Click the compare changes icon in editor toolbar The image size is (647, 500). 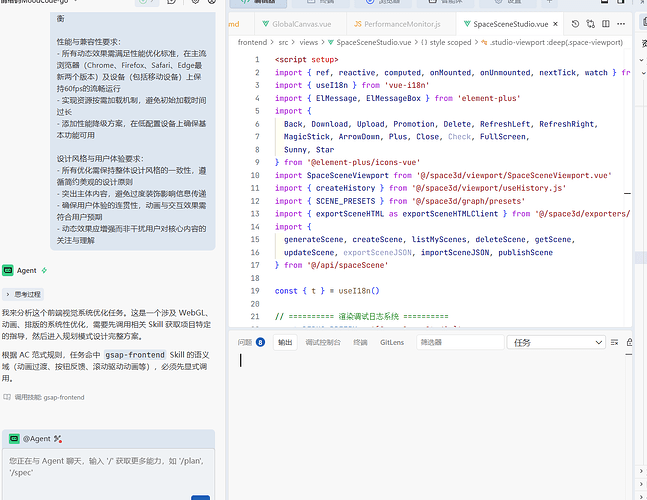tap(590, 24)
